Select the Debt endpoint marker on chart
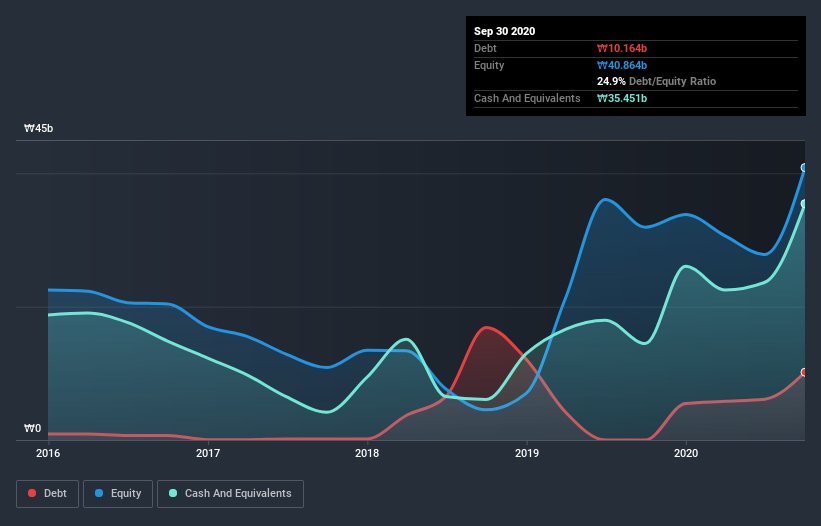The height and width of the screenshot is (526, 821). tap(805, 372)
